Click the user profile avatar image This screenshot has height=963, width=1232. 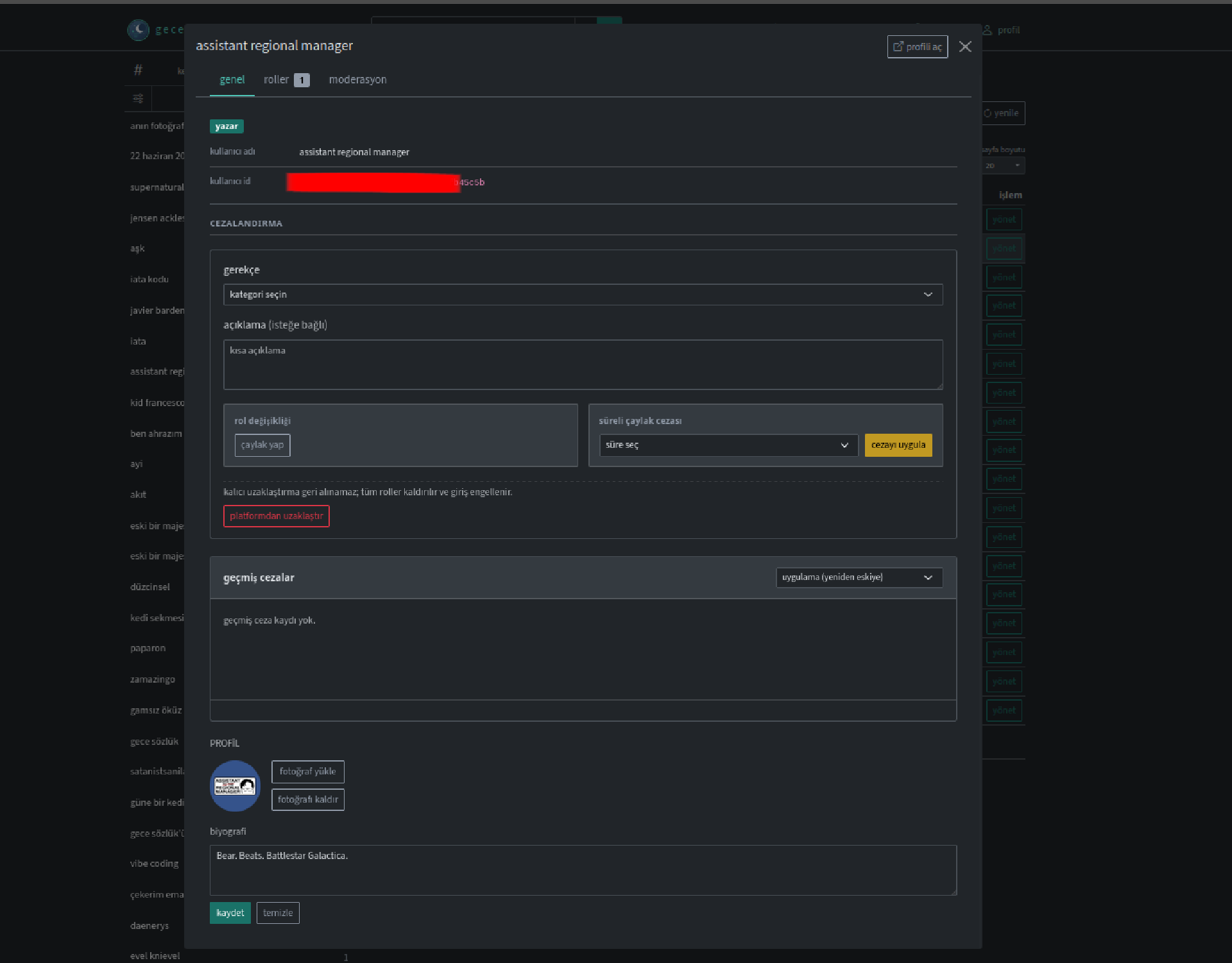235,786
